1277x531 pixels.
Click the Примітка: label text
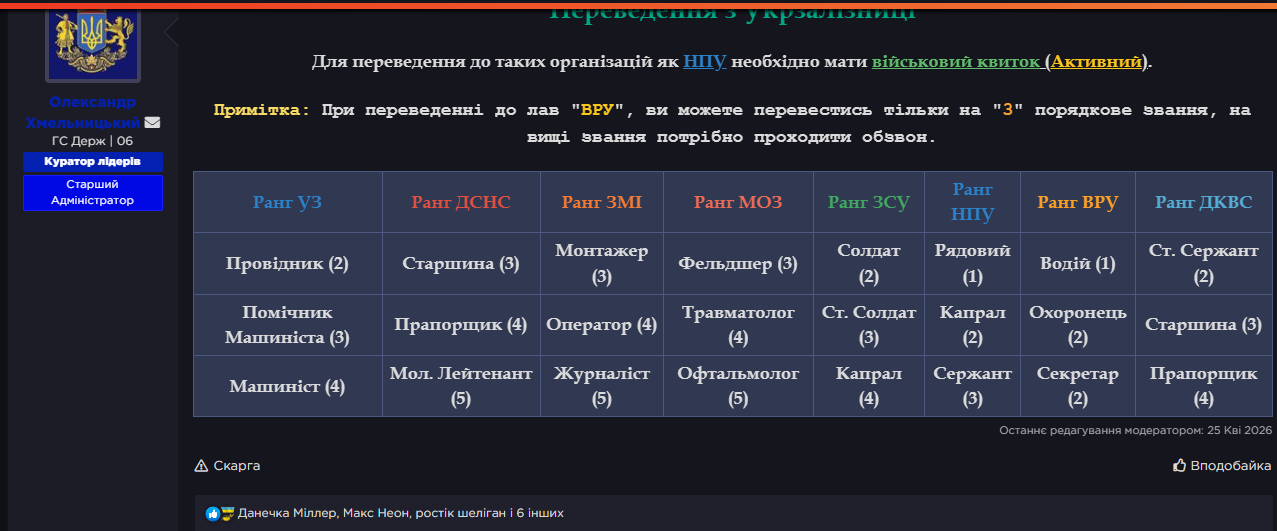pos(263,110)
